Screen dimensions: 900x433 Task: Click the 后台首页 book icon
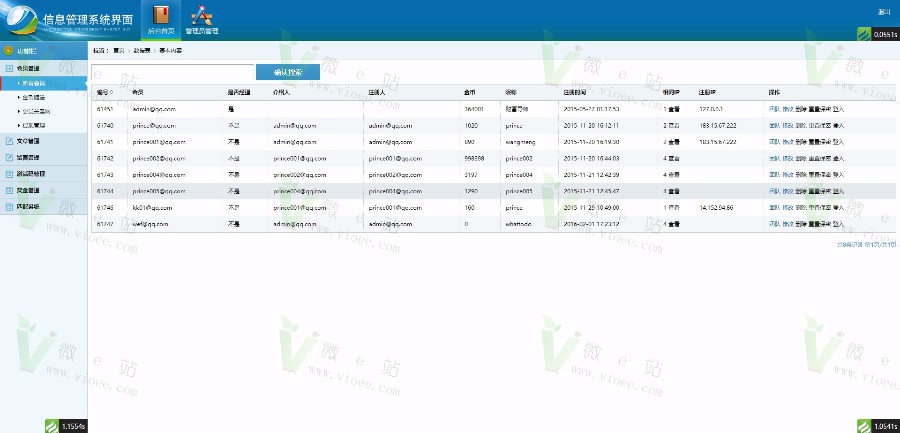(x=160, y=15)
